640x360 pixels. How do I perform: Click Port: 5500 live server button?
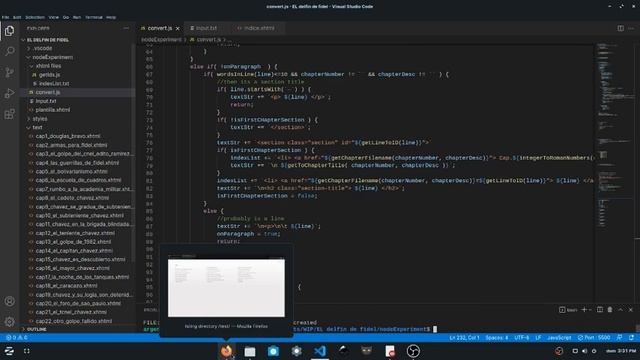(594, 338)
